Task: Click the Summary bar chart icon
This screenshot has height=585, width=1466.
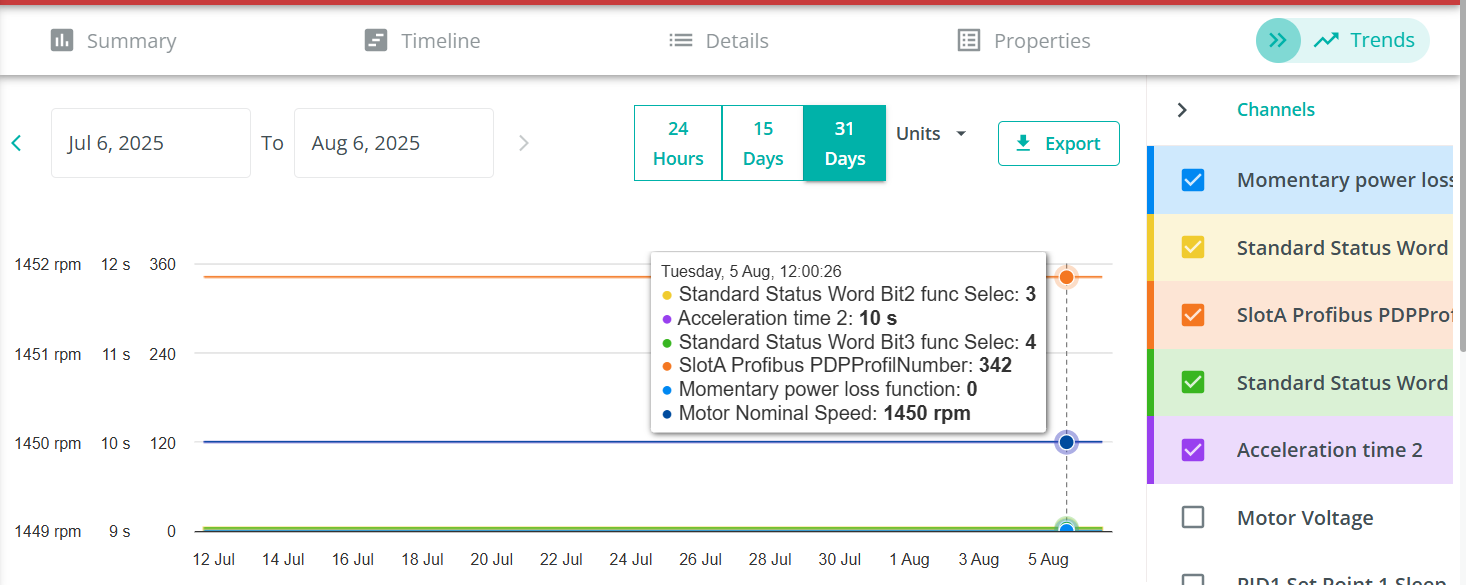Action: (x=62, y=41)
